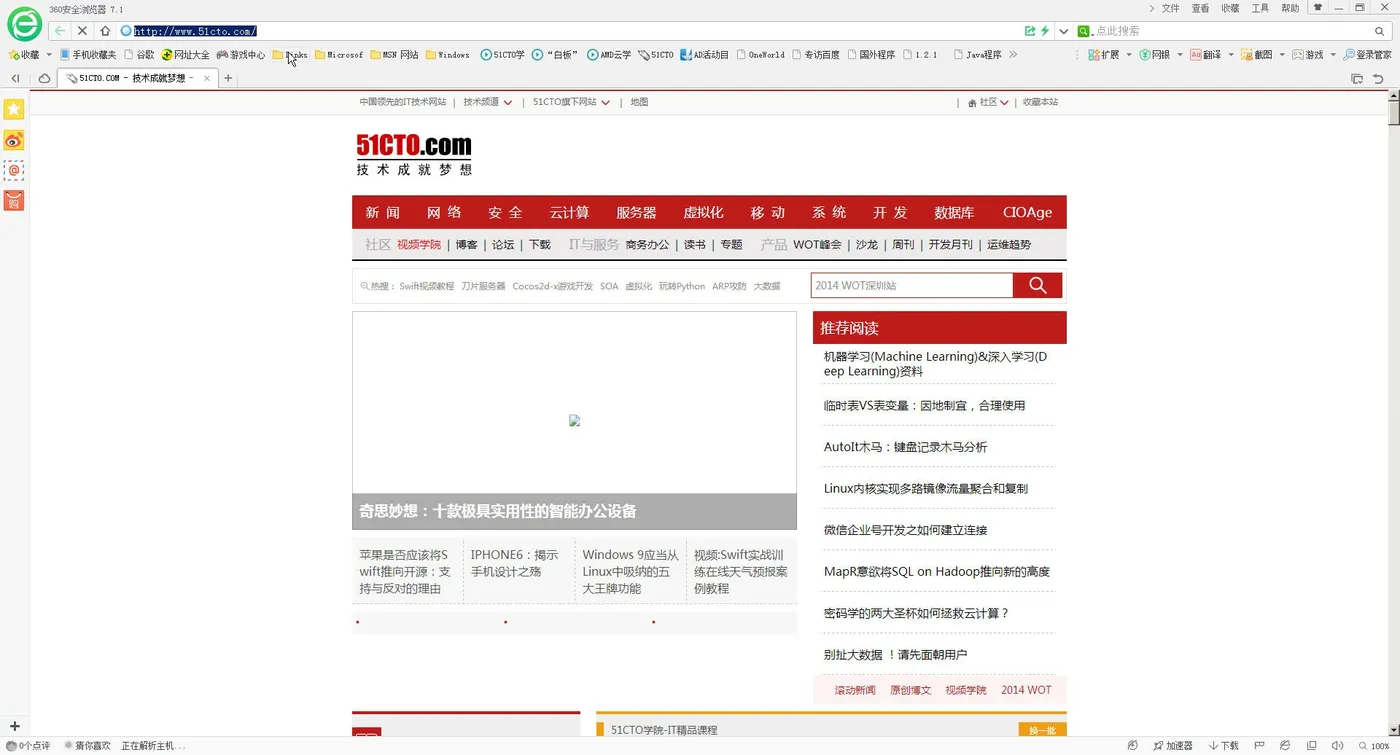
Task: Open the skin (shirt) icon in the title bar
Action: (1318, 8)
